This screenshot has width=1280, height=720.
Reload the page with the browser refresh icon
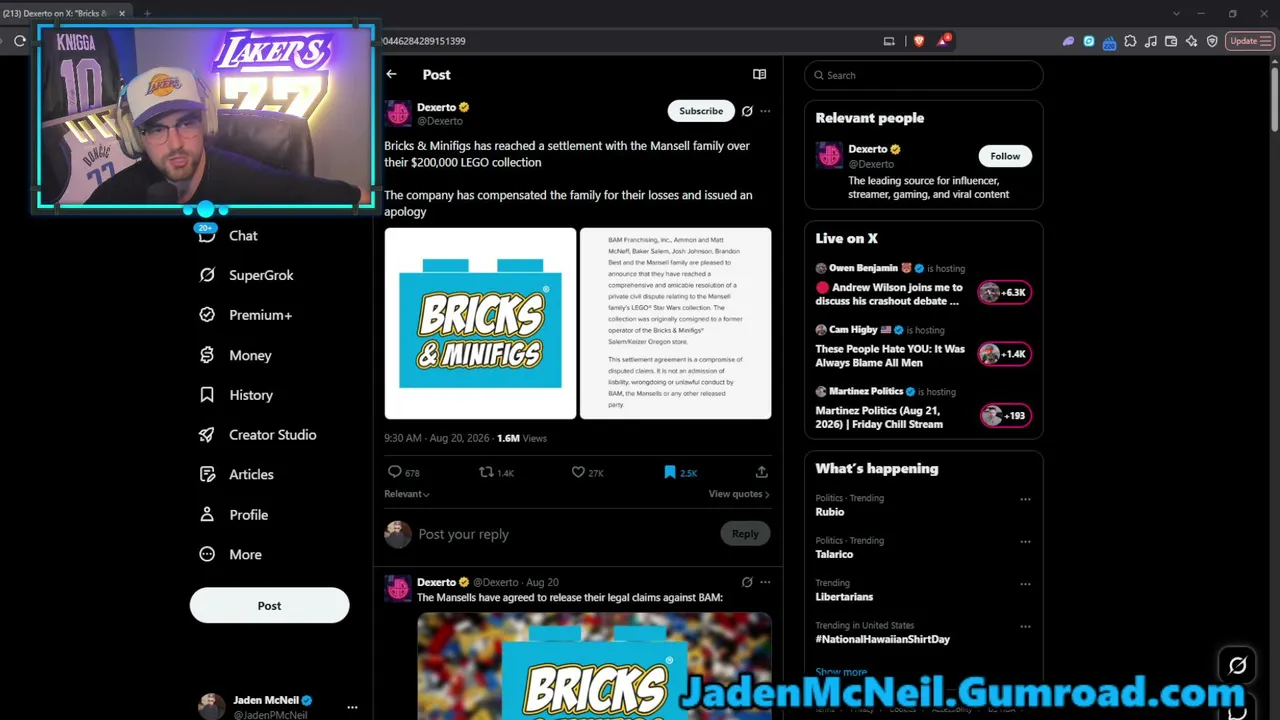coord(20,41)
